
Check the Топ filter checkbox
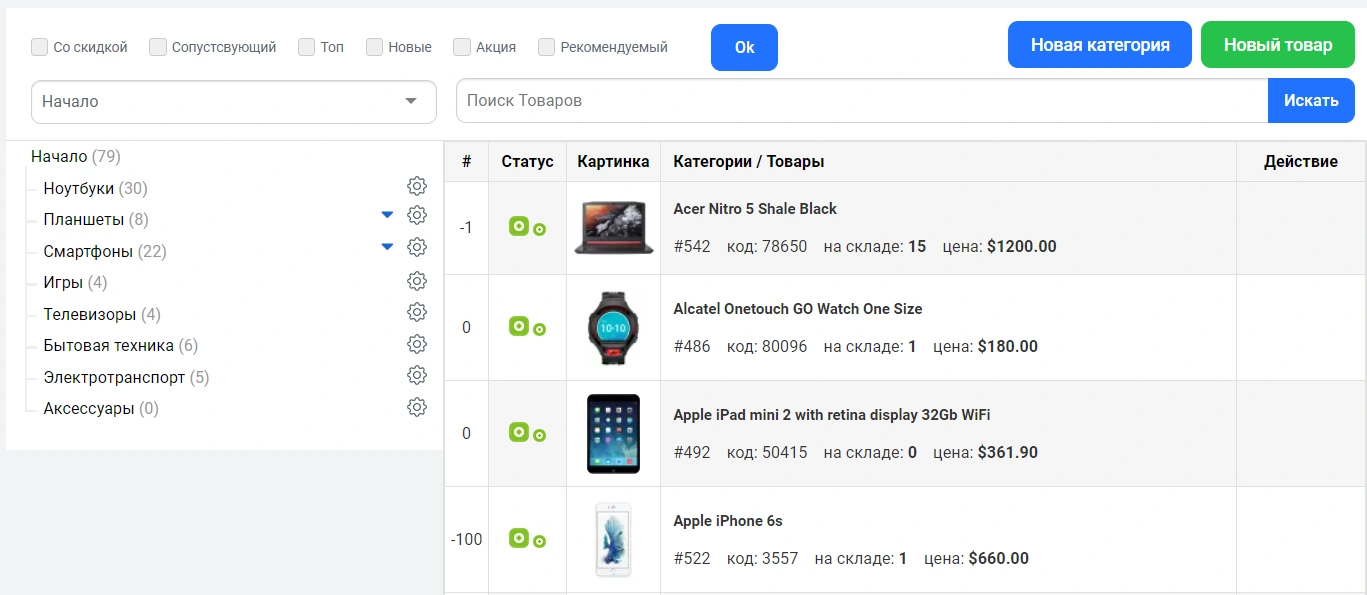coord(307,47)
